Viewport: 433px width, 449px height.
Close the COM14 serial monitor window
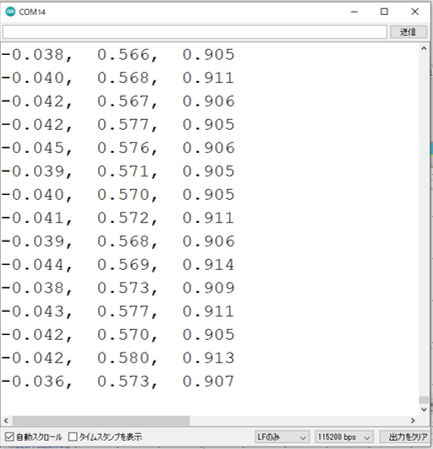(x=415, y=12)
